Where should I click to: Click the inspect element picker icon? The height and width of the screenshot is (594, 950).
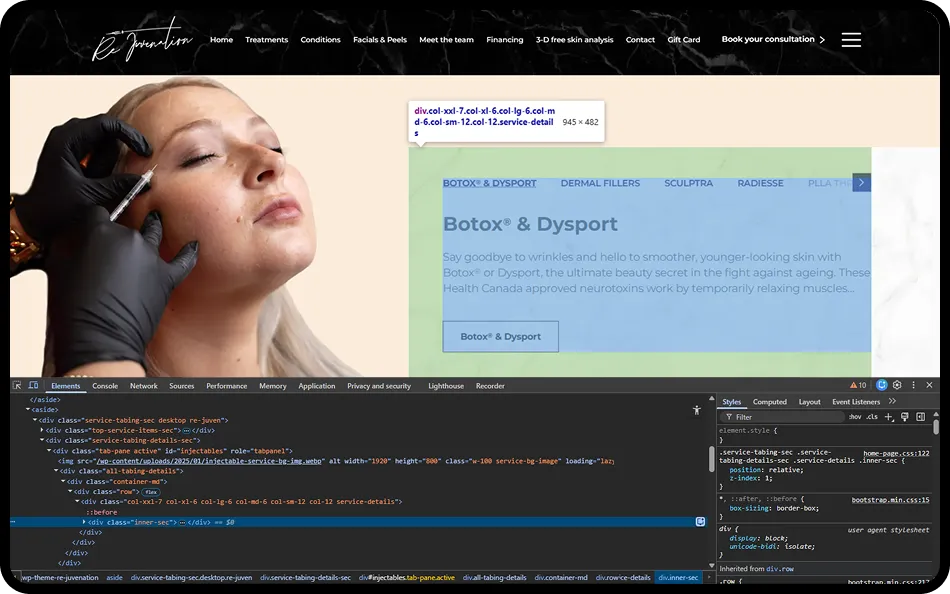(17, 385)
